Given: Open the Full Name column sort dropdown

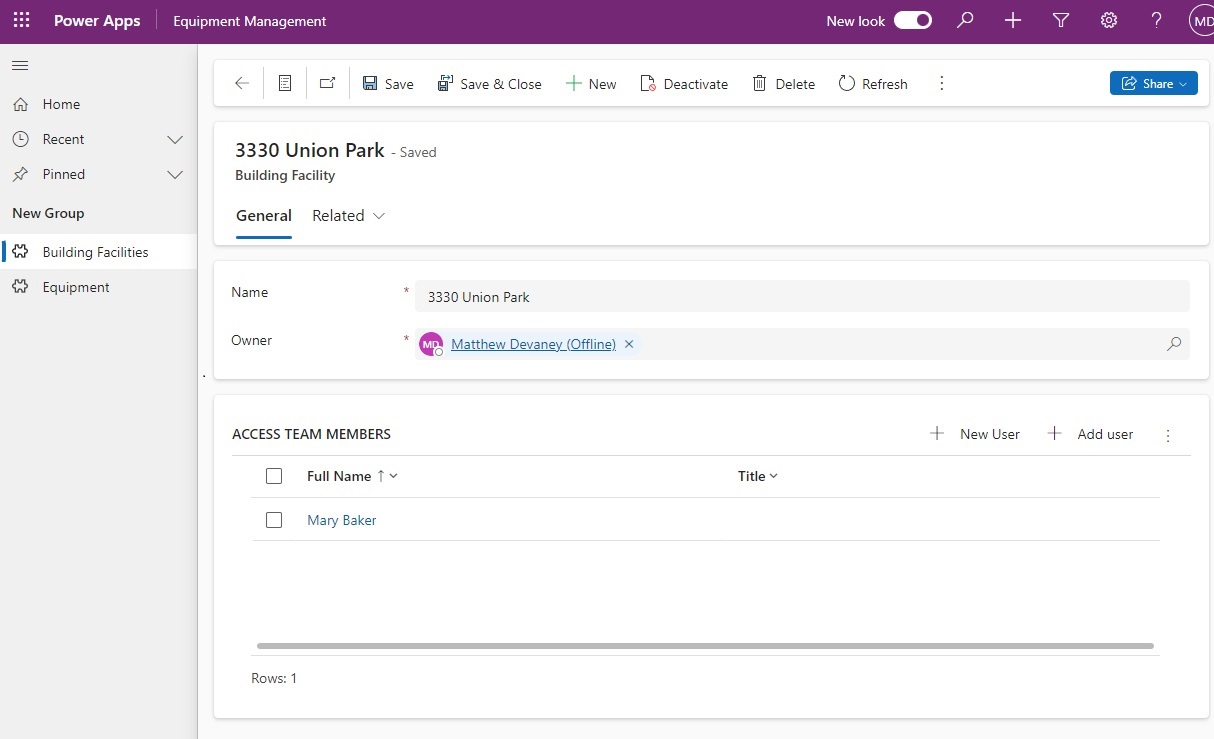Looking at the screenshot, I should point(392,476).
